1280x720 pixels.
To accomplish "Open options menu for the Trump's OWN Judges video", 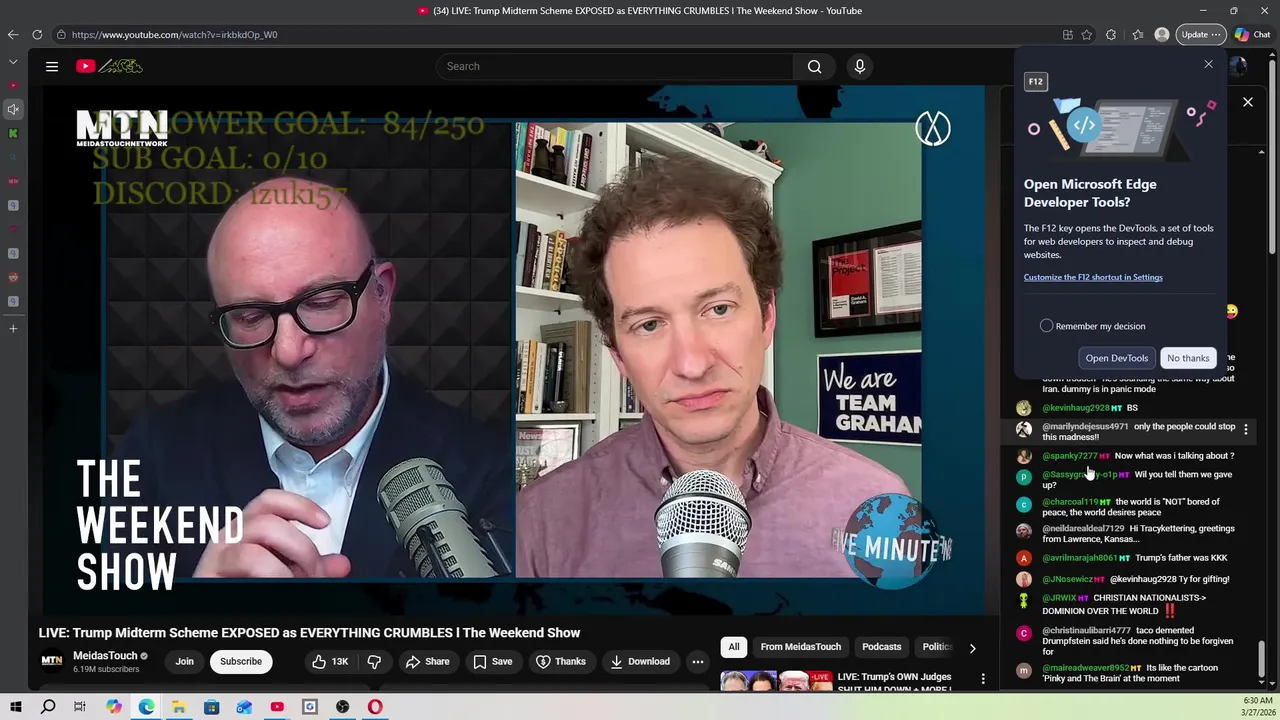I will [983, 679].
